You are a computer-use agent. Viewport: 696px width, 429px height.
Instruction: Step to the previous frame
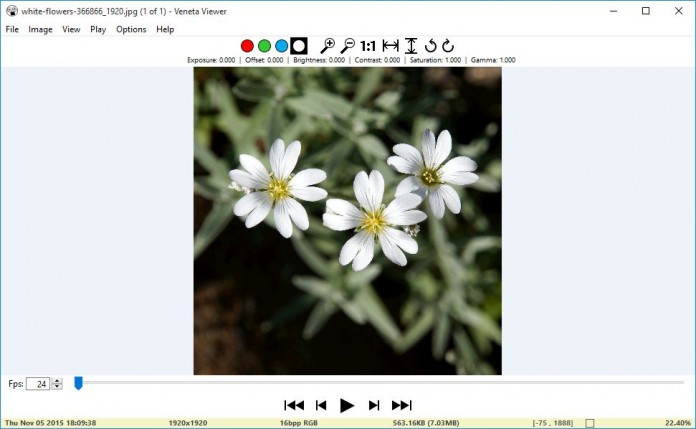pyautogui.click(x=321, y=405)
